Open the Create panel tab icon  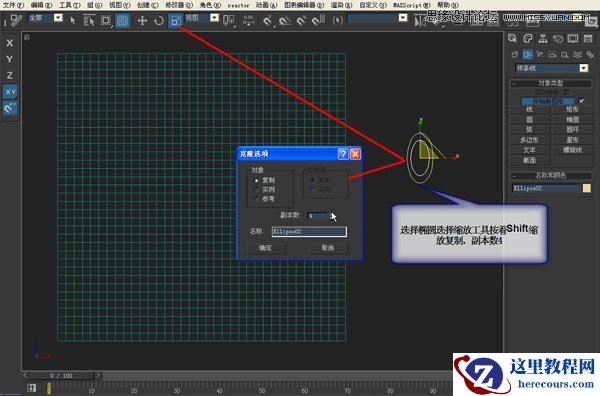pos(512,38)
